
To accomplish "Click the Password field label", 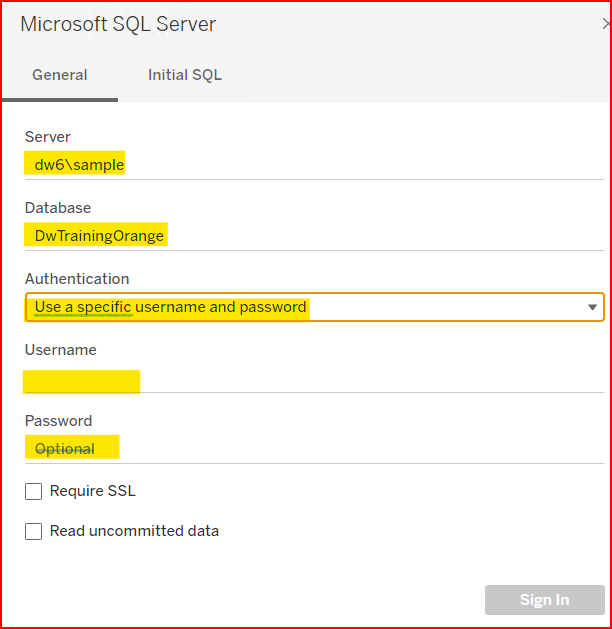I will point(58,421).
